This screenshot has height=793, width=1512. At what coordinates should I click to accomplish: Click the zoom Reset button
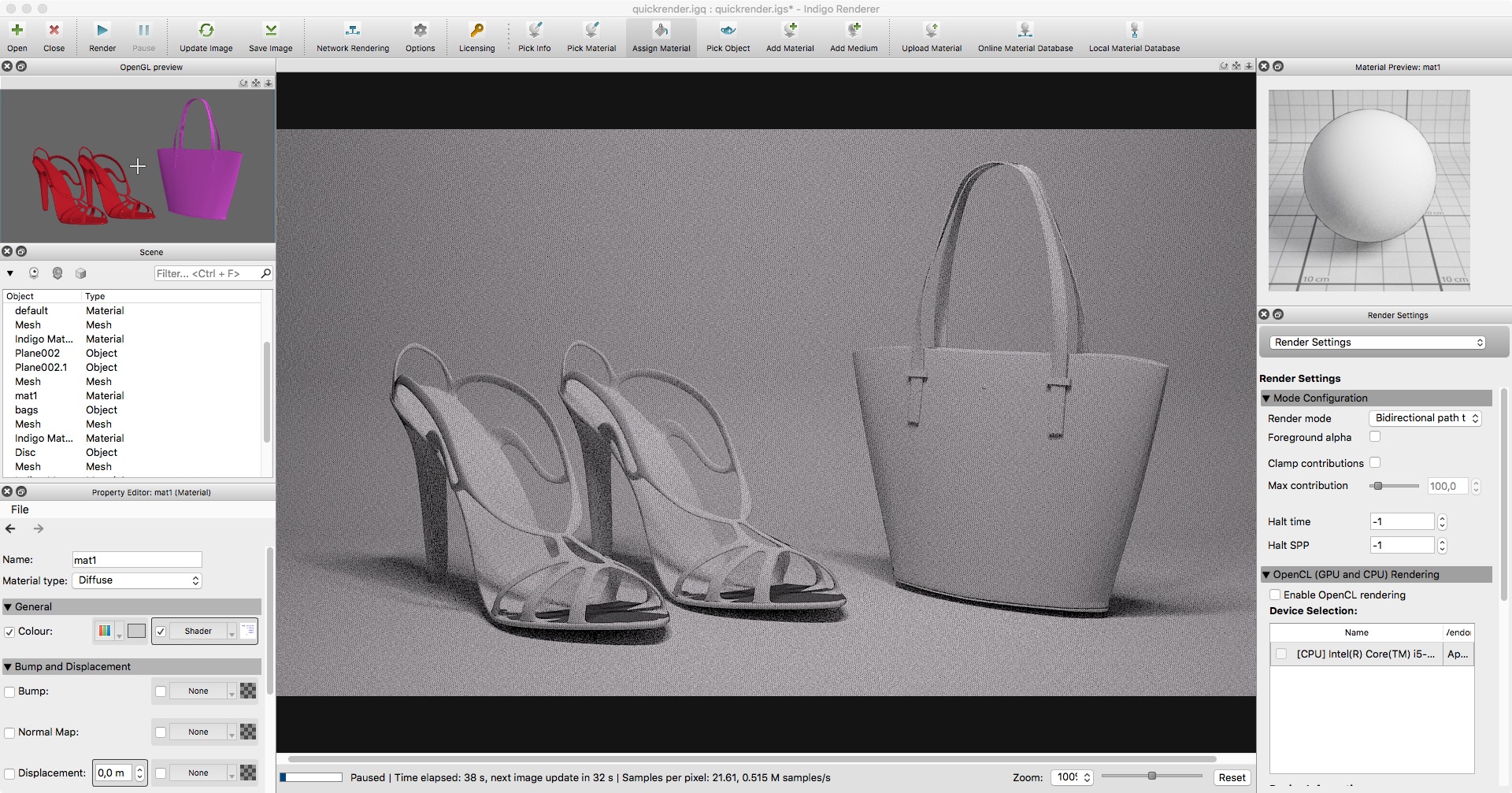pos(1232,777)
